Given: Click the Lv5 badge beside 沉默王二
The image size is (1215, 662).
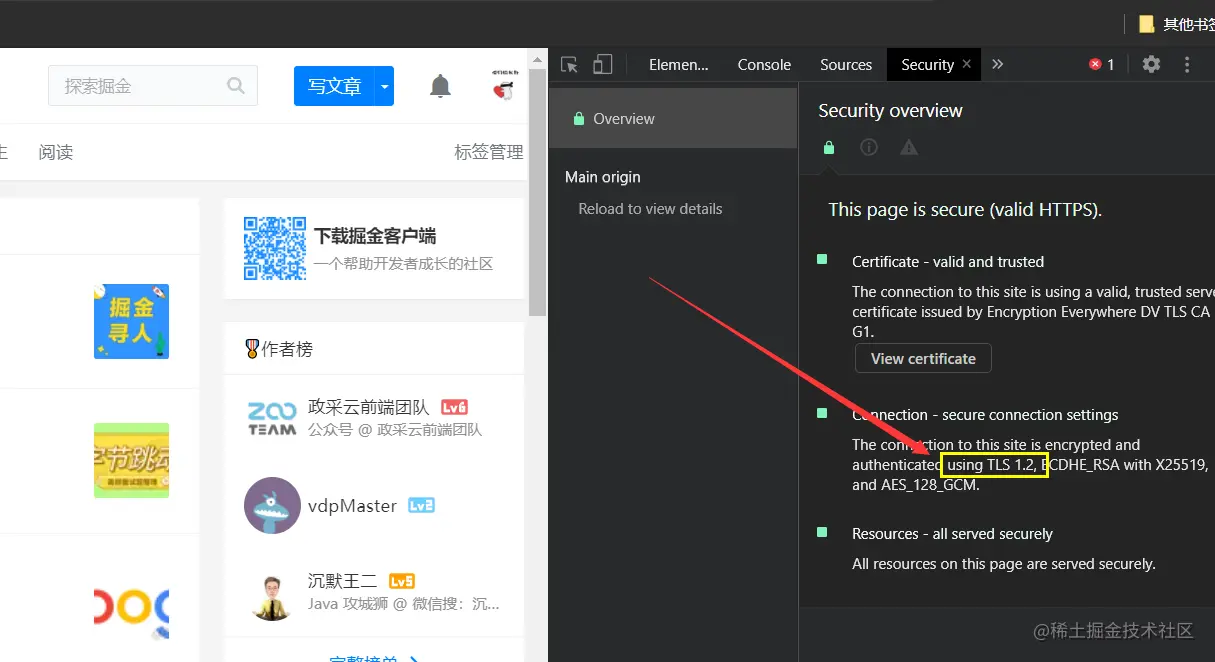Looking at the screenshot, I should (x=402, y=581).
